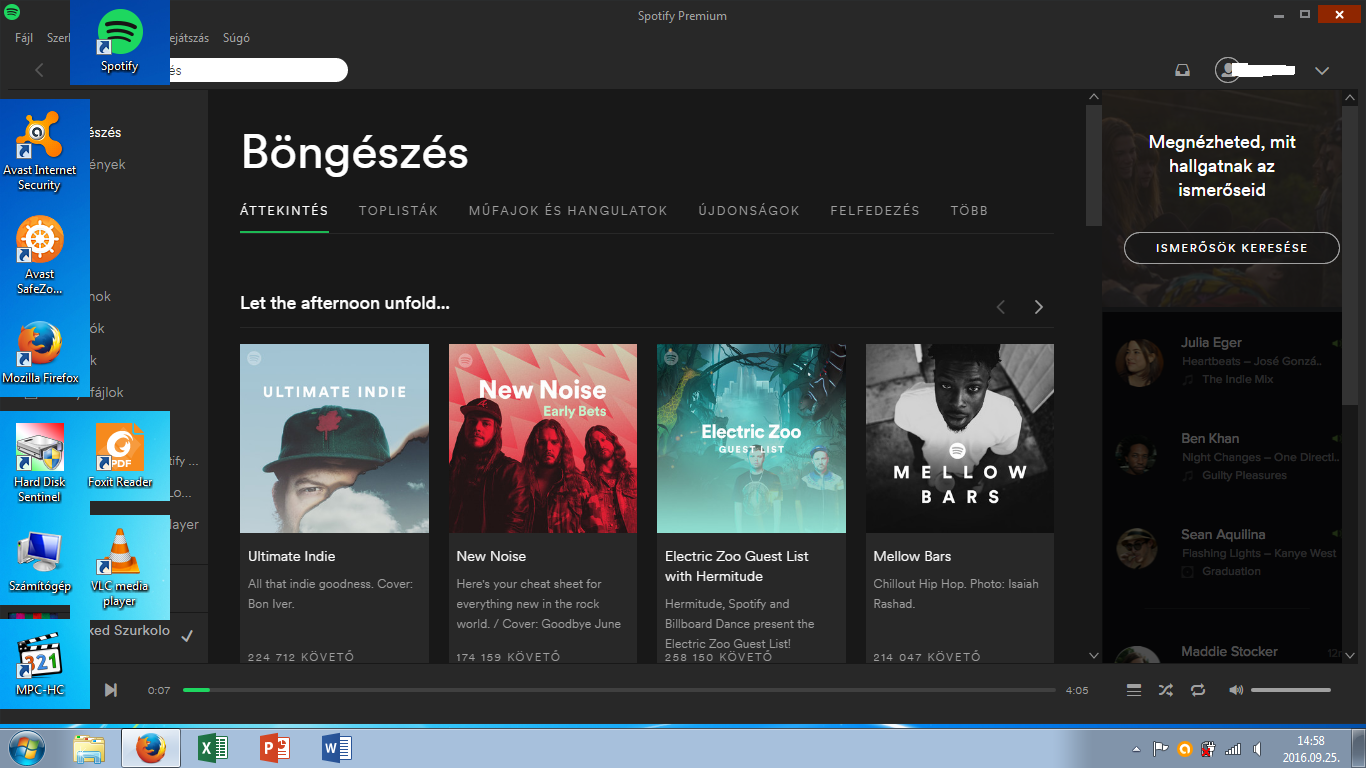Seek within the track progress bar
This screenshot has width=1366, height=768.
(x=619, y=690)
